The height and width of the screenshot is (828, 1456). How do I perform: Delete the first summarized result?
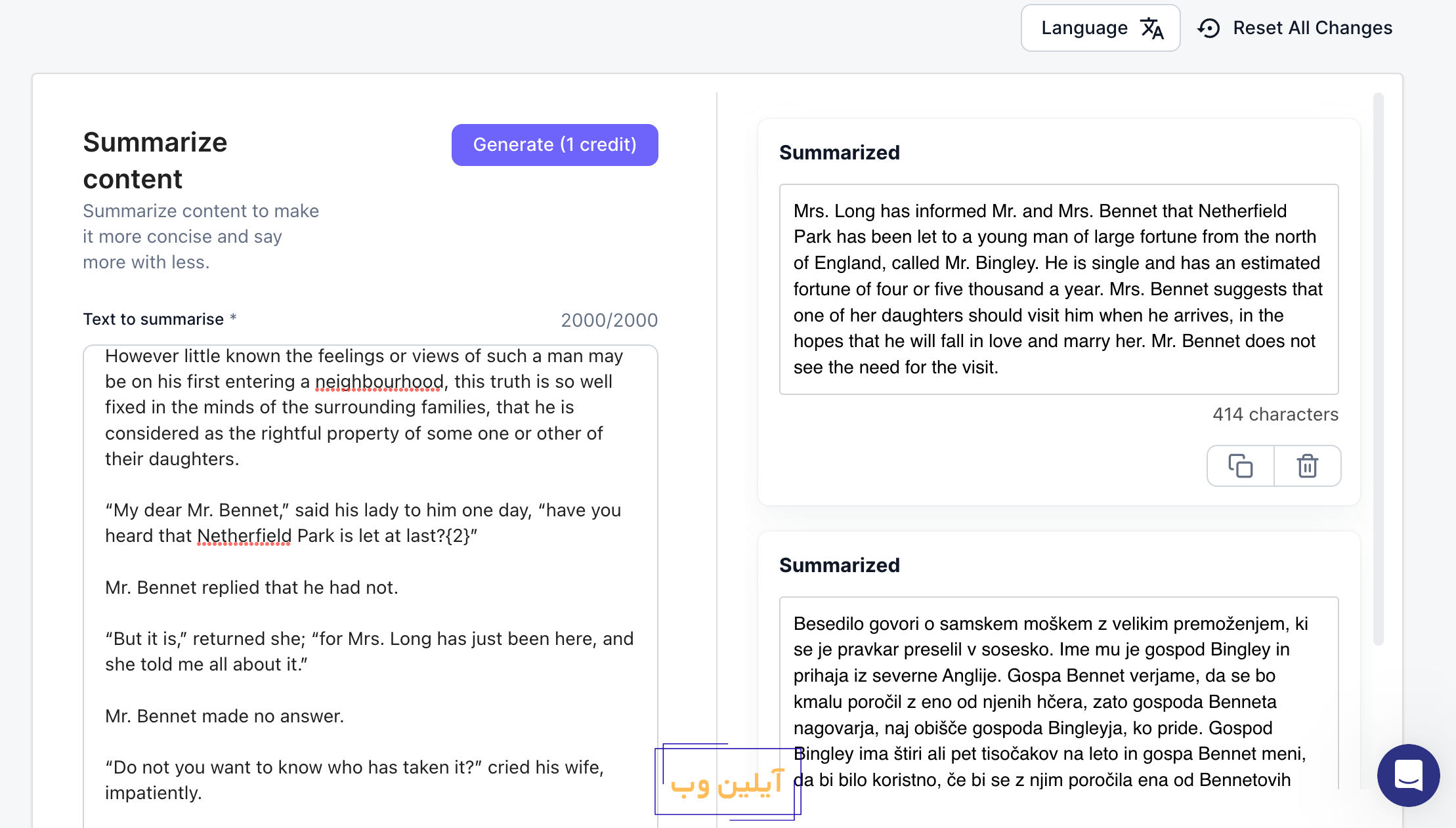[x=1307, y=466]
